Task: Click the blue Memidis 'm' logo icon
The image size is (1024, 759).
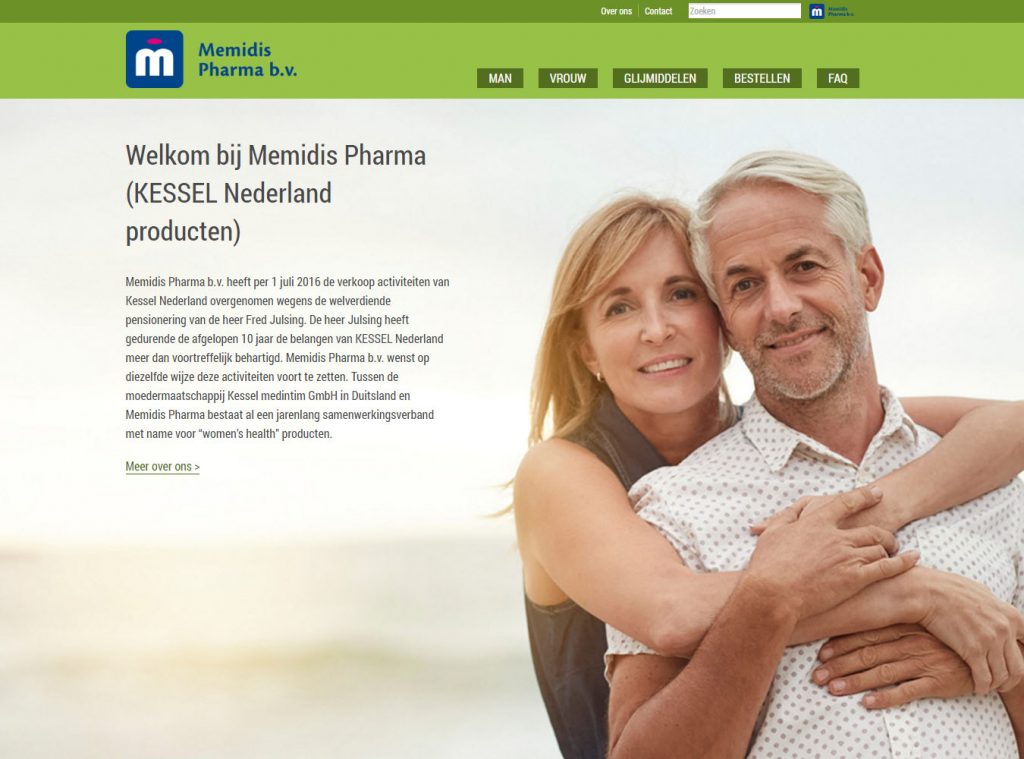Action: 154,59
